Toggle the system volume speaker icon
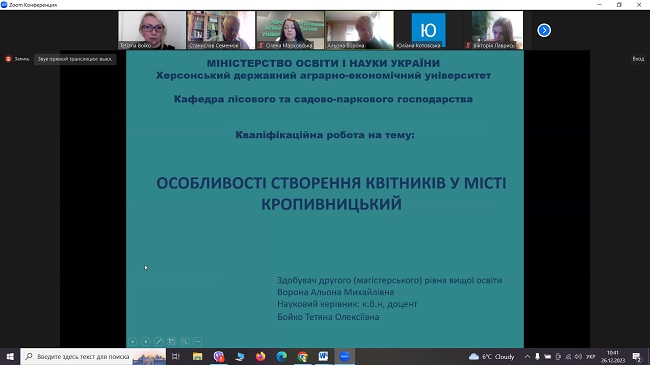The image size is (650, 365). tap(578, 357)
